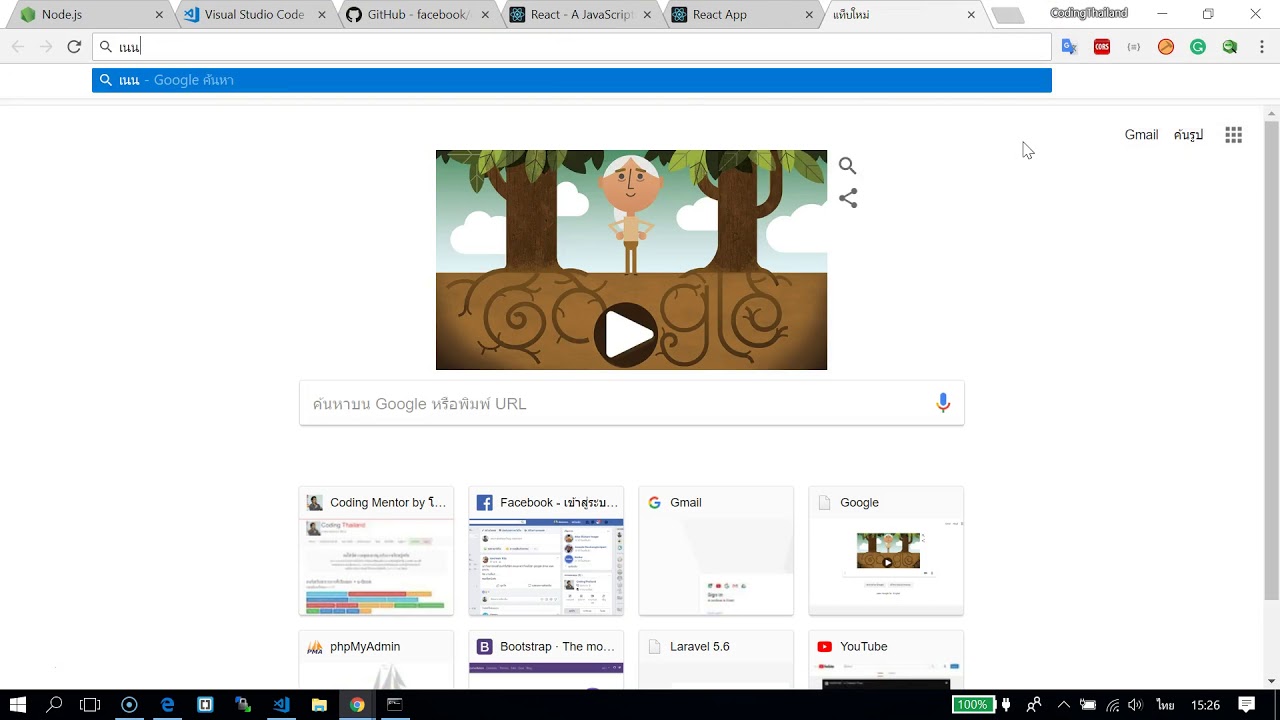This screenshot has height=720, width=1280.
Task: Open Cortana circle on the taskbar
Action: pyautogui.click(x=129, y=705)
